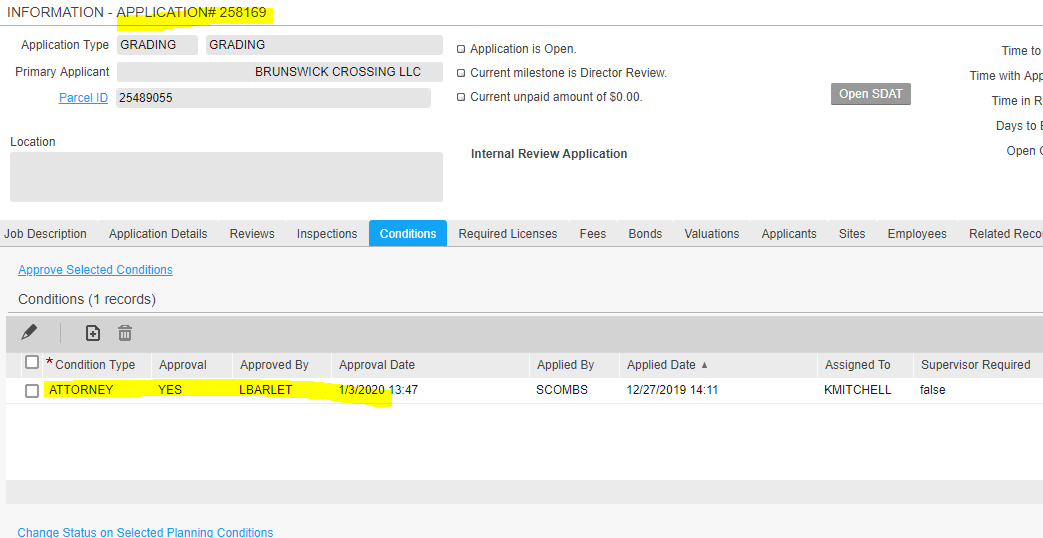Sort by Applied Date column arrow
This screenshot has height=538, width=1043.
point(704,365)
